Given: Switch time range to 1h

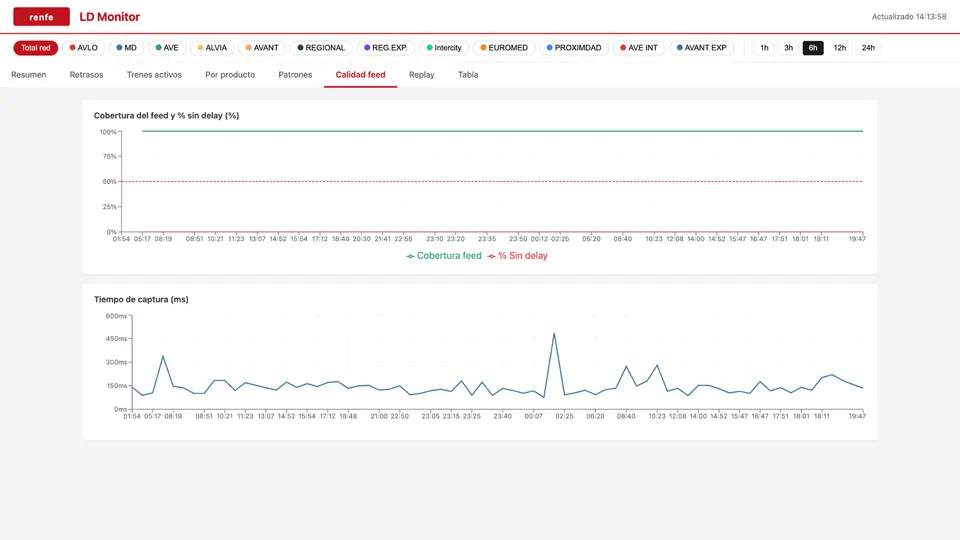Looking at the screenshot, I should [x=764, y=48].
